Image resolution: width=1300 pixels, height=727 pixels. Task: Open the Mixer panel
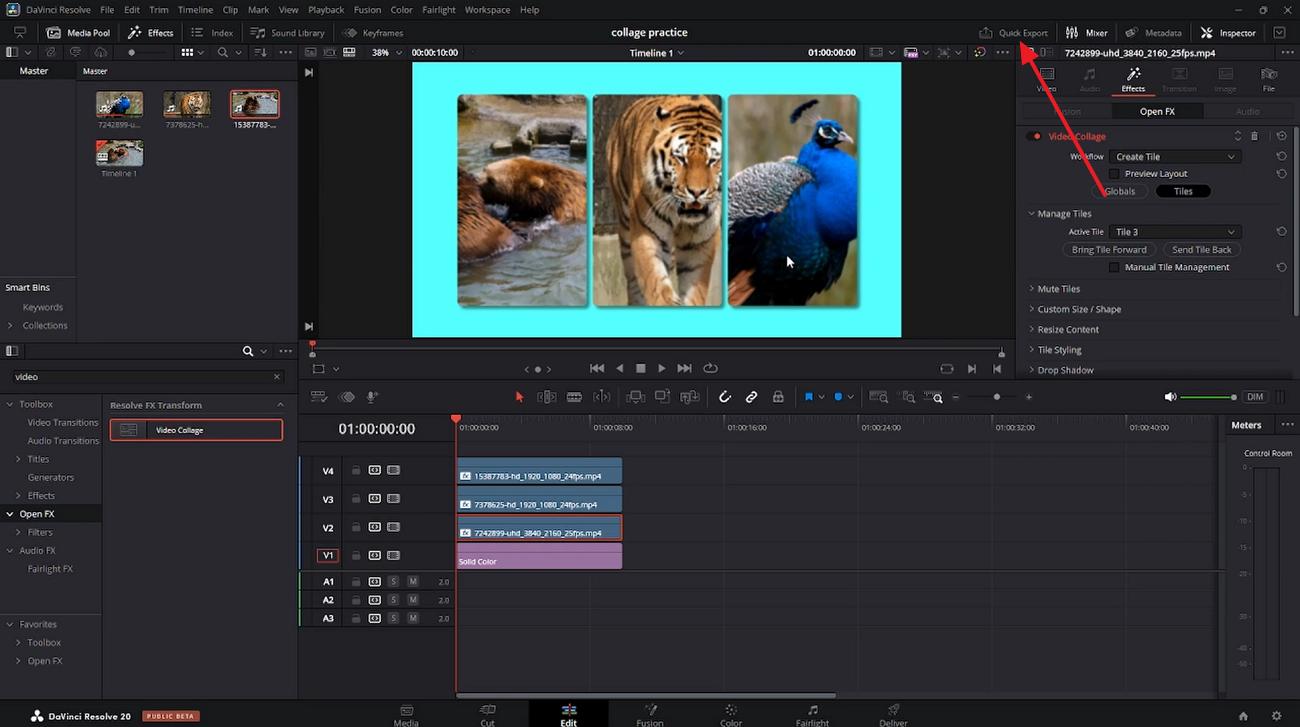click(1086, 32)
